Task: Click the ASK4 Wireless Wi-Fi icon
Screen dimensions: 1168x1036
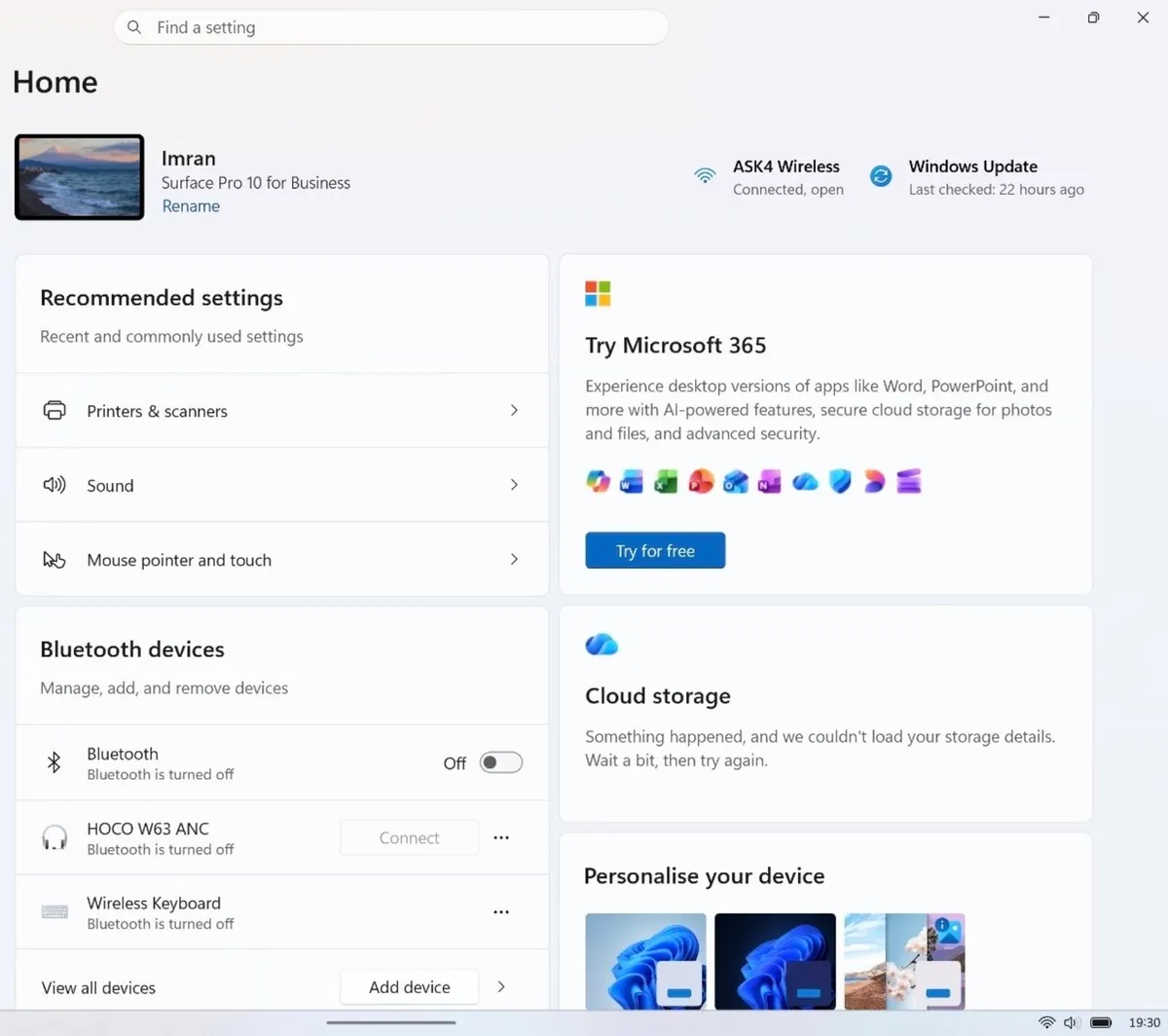Action: (x=705, y=176)
